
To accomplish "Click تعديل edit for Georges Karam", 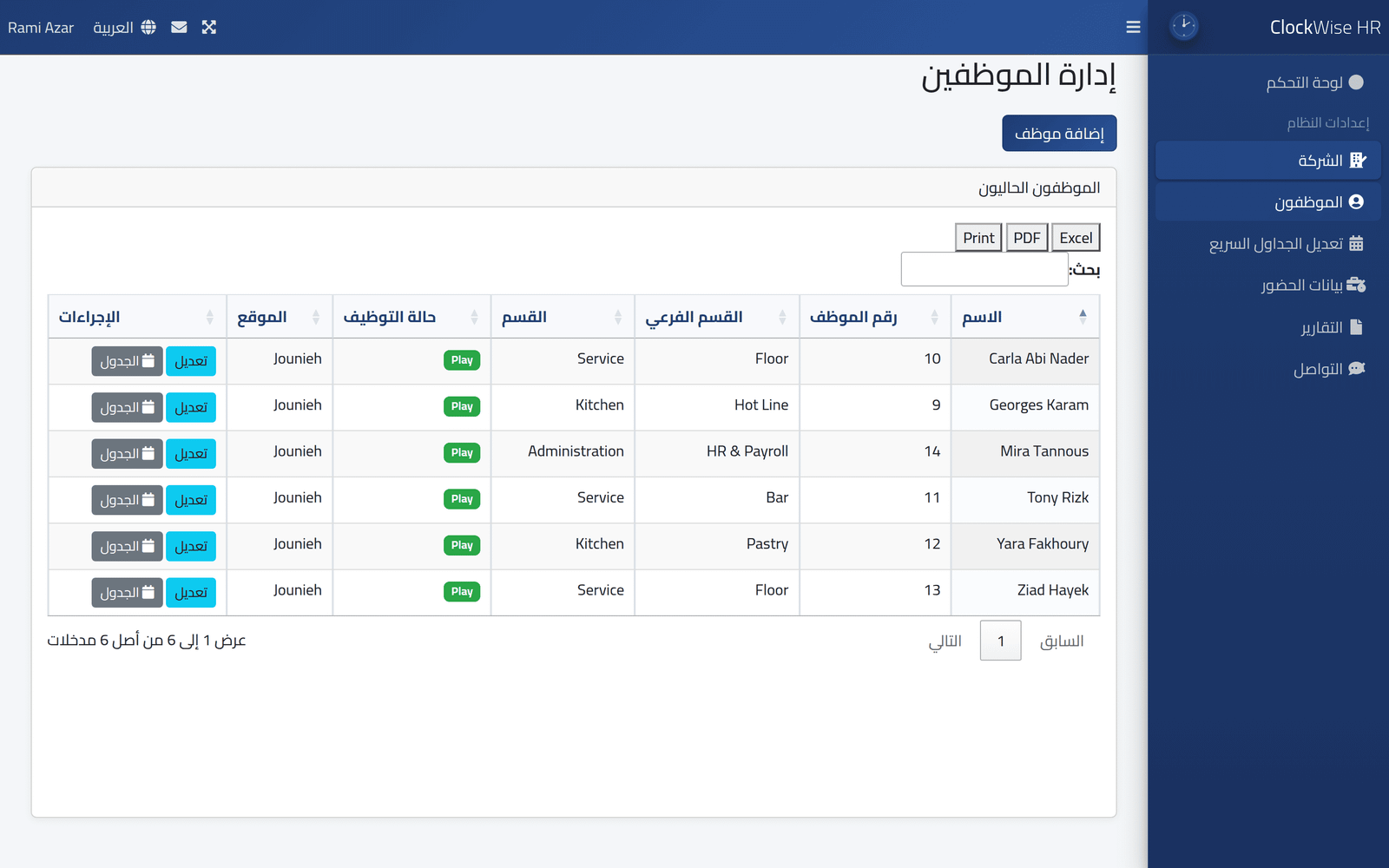I will [x=191, y=407].
